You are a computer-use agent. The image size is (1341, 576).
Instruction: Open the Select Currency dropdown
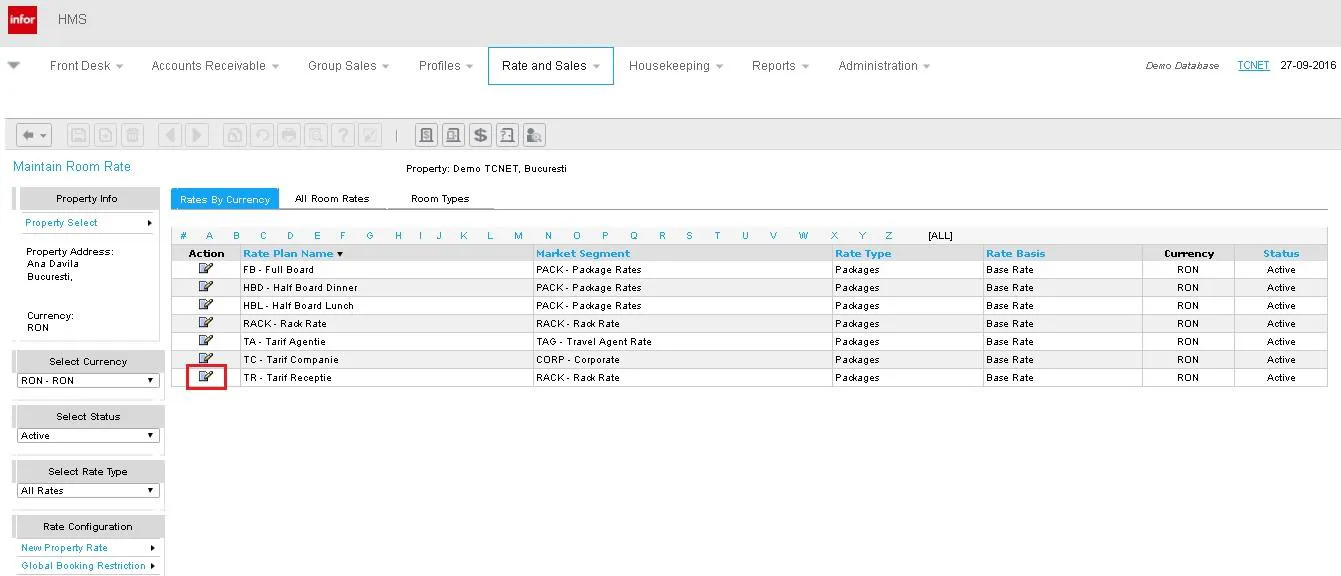coord(89,381)
